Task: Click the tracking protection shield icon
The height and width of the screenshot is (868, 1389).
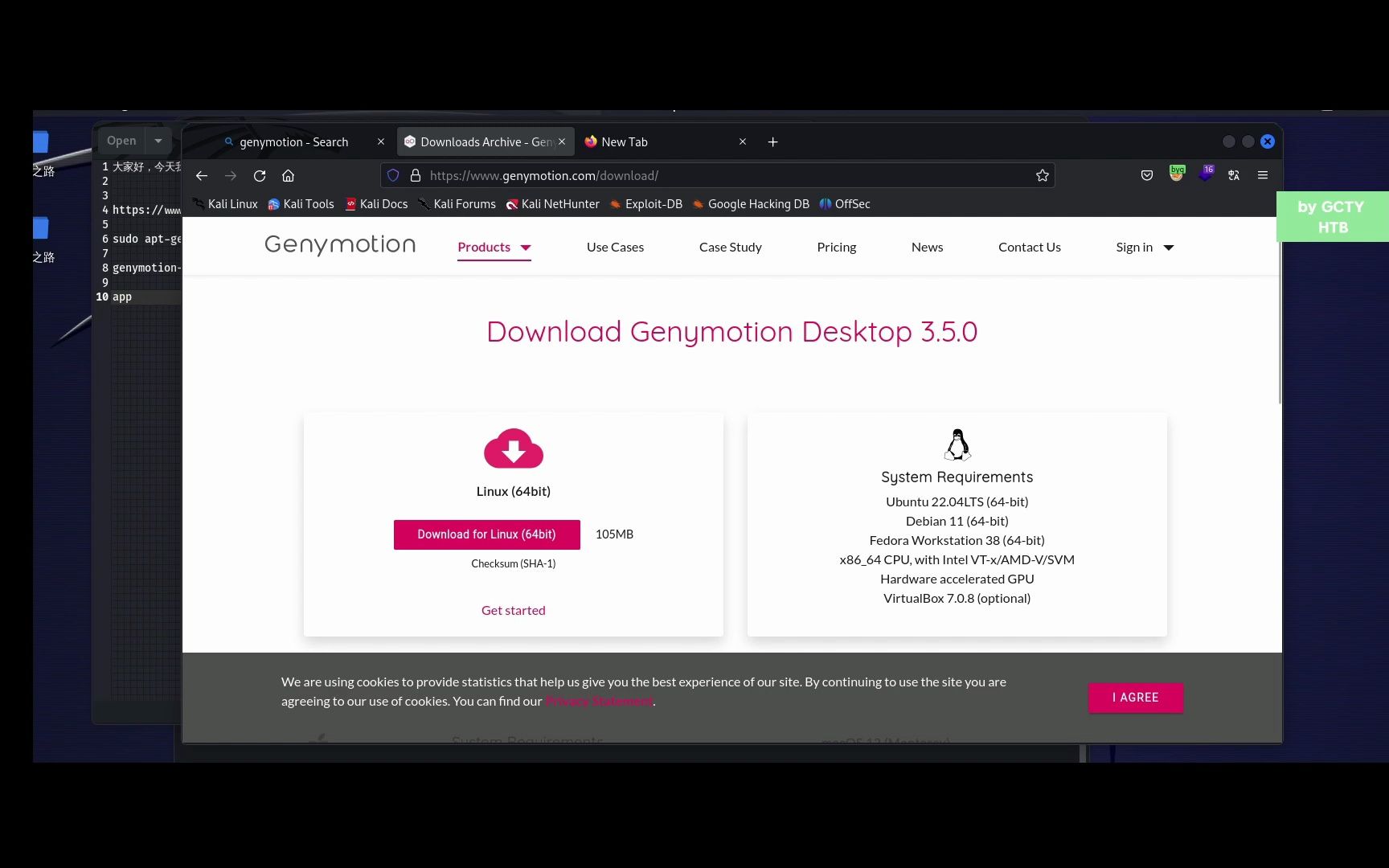Action: click(x=393, y=175)
